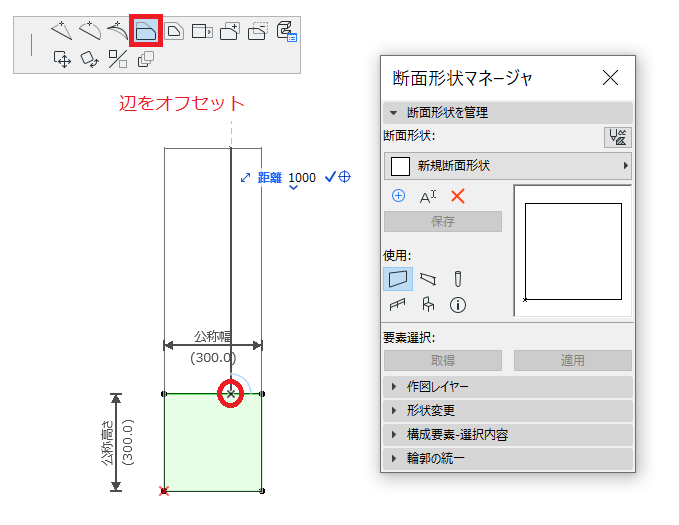Expand the 作図レイヤー section

tap(508, 386)
